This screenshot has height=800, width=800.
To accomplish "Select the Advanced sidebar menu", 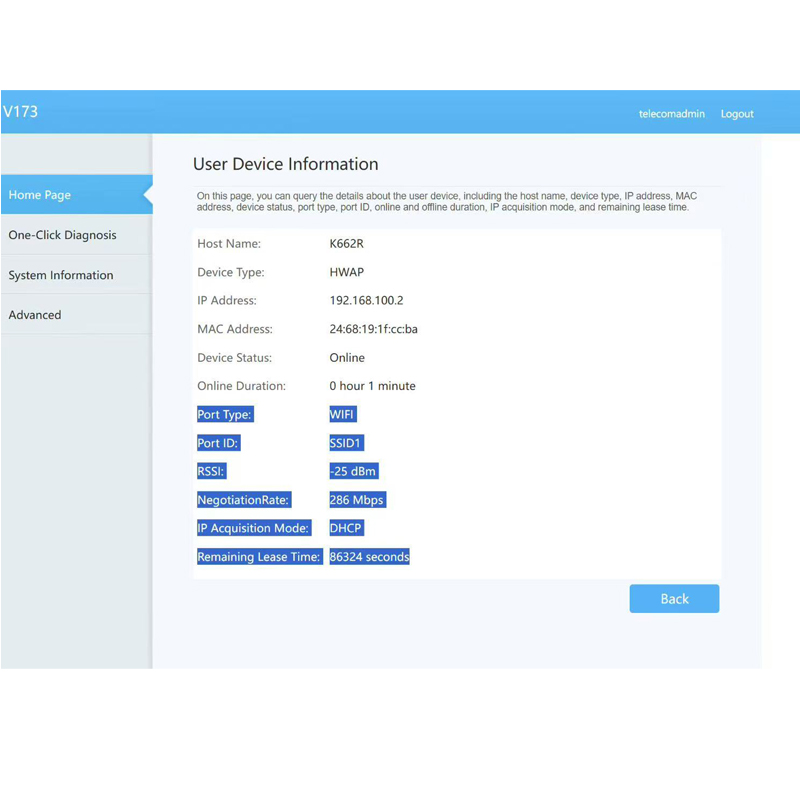I will coord(35,315).
